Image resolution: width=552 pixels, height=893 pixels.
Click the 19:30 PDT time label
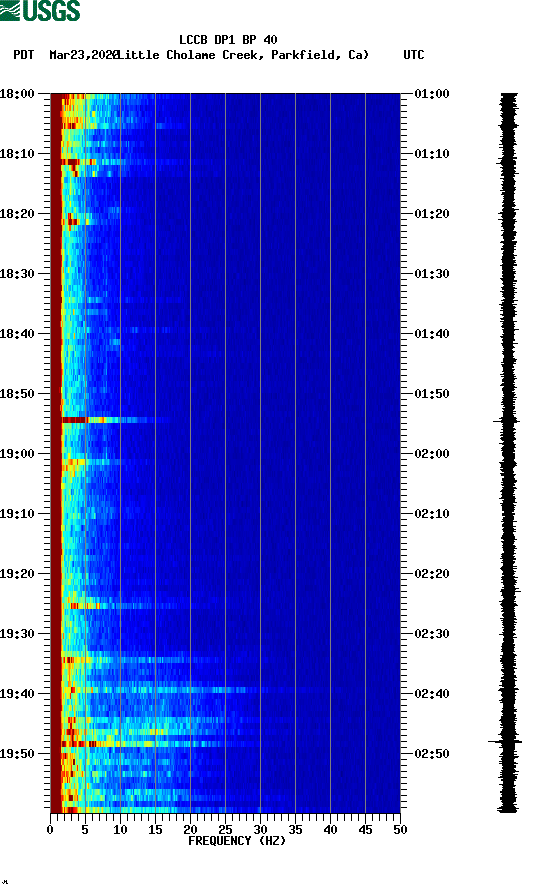tap(17, 634)
